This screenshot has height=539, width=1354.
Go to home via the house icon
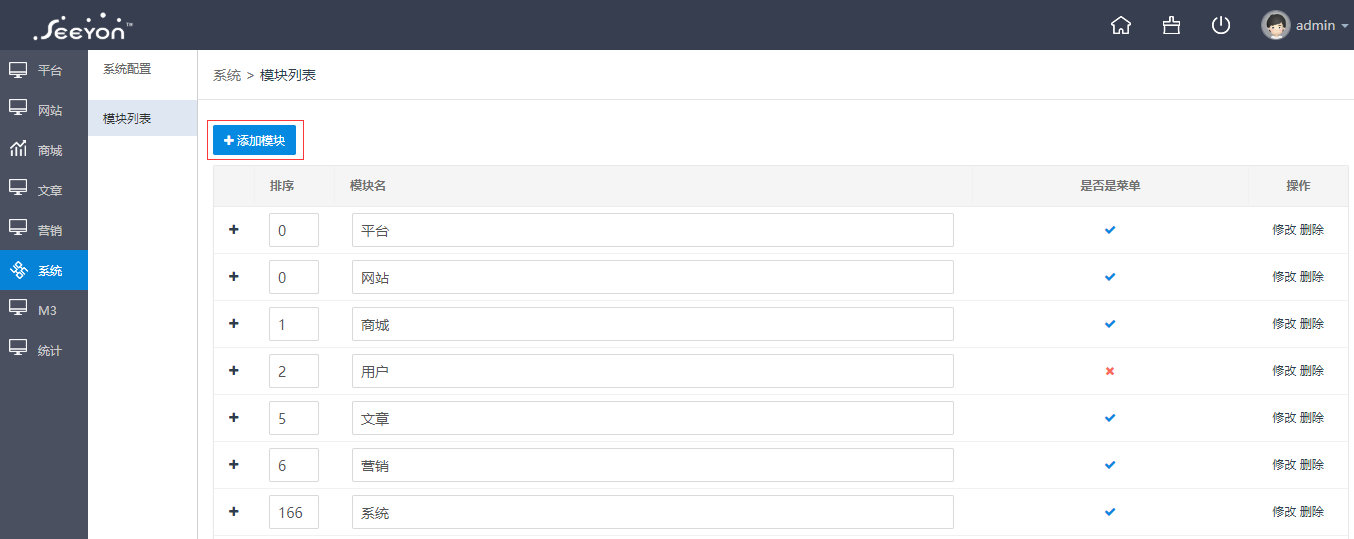pyautogui.click(x=1121, y=25)
